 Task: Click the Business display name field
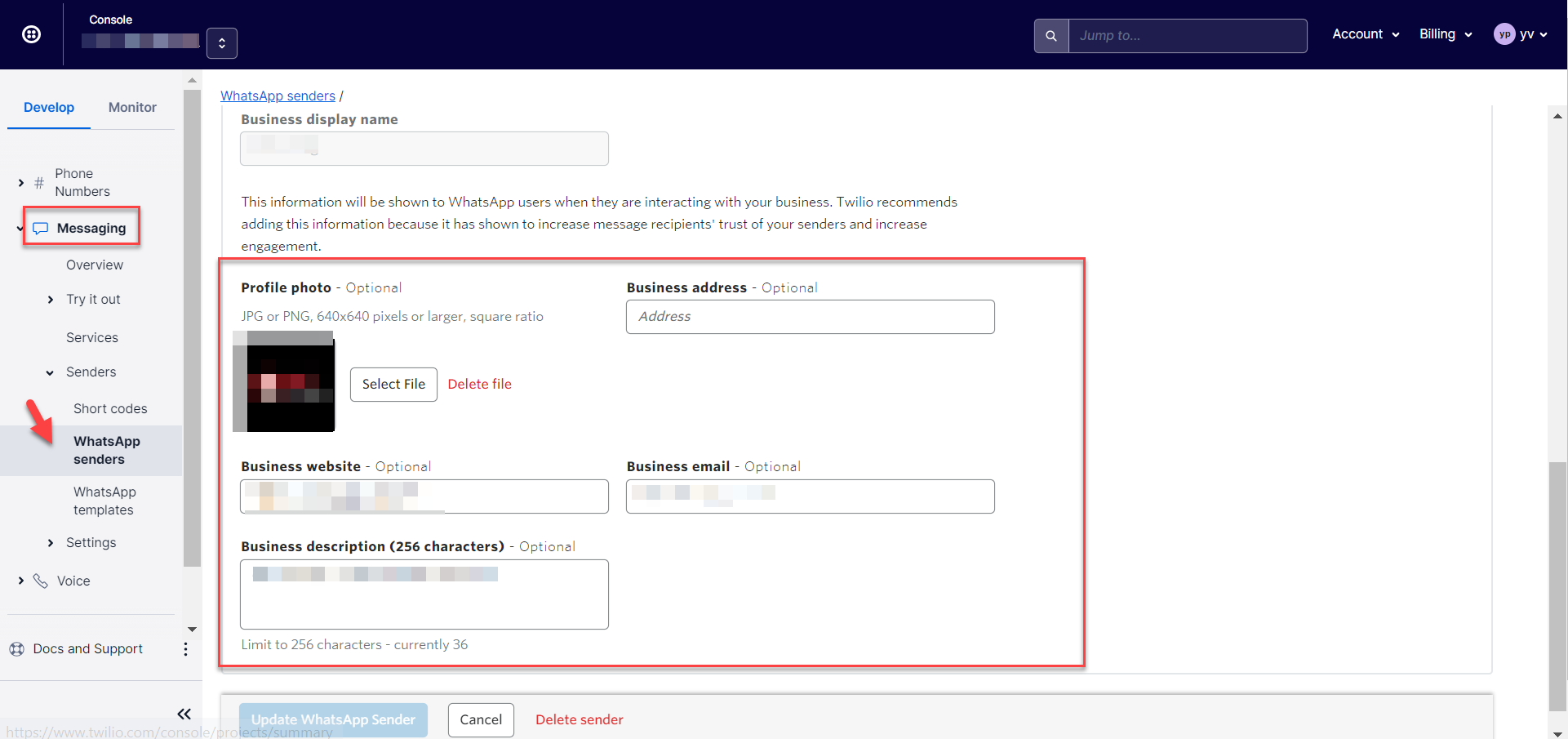(424, 149)
